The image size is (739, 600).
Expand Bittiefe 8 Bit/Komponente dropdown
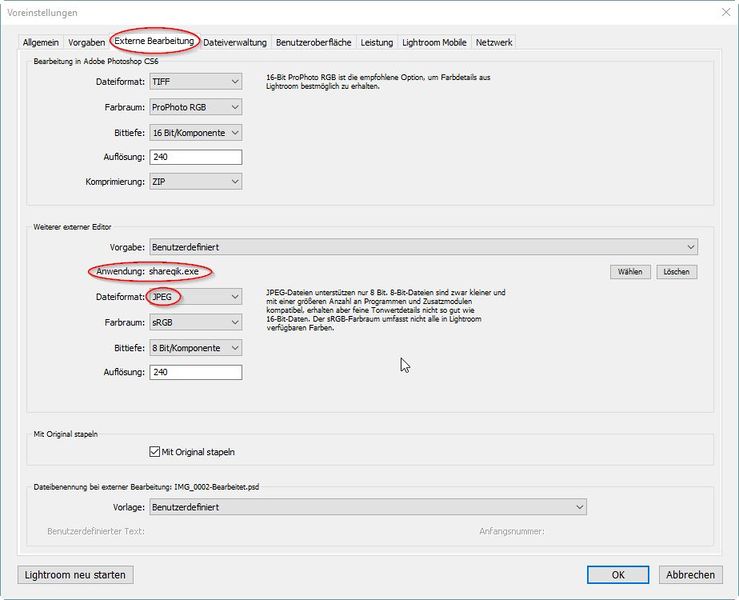(x=196, y=348)
